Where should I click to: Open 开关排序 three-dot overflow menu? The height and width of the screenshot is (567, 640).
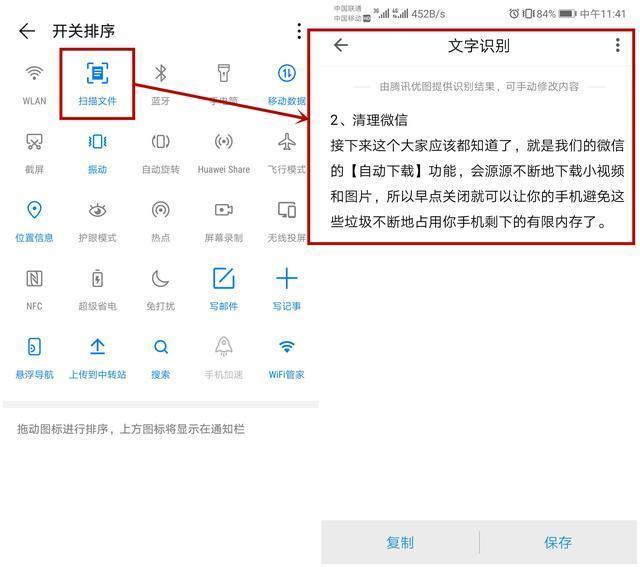click(x=299, y=31)
